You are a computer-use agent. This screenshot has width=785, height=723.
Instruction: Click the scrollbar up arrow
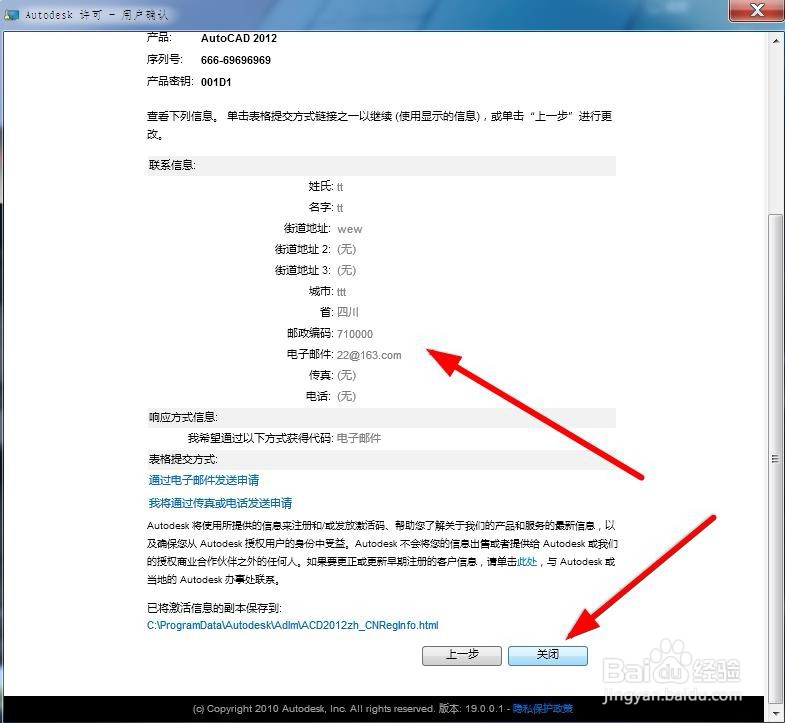click(x=775, y=41)
